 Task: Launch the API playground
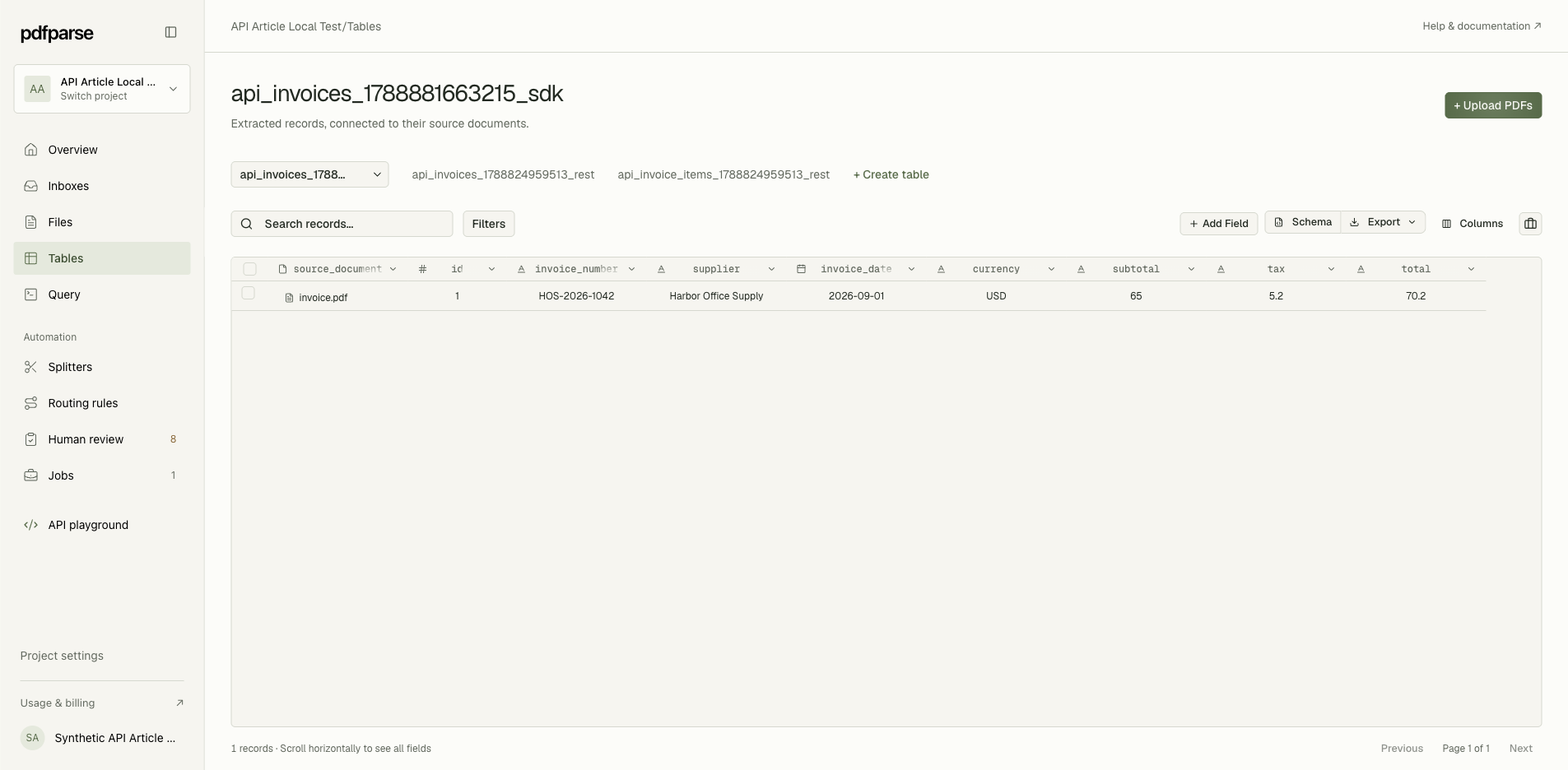click(102, 525)
